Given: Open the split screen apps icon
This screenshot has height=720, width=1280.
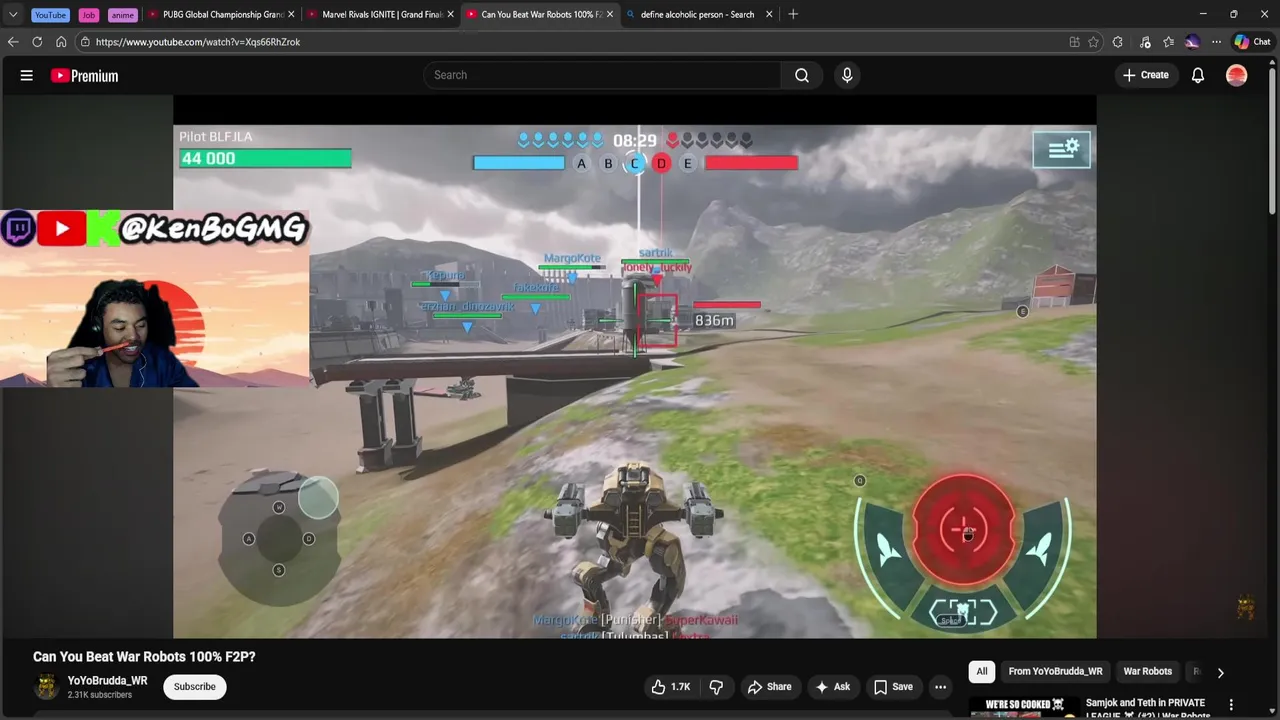Looking at the screenshot, I should [1074, 42].
